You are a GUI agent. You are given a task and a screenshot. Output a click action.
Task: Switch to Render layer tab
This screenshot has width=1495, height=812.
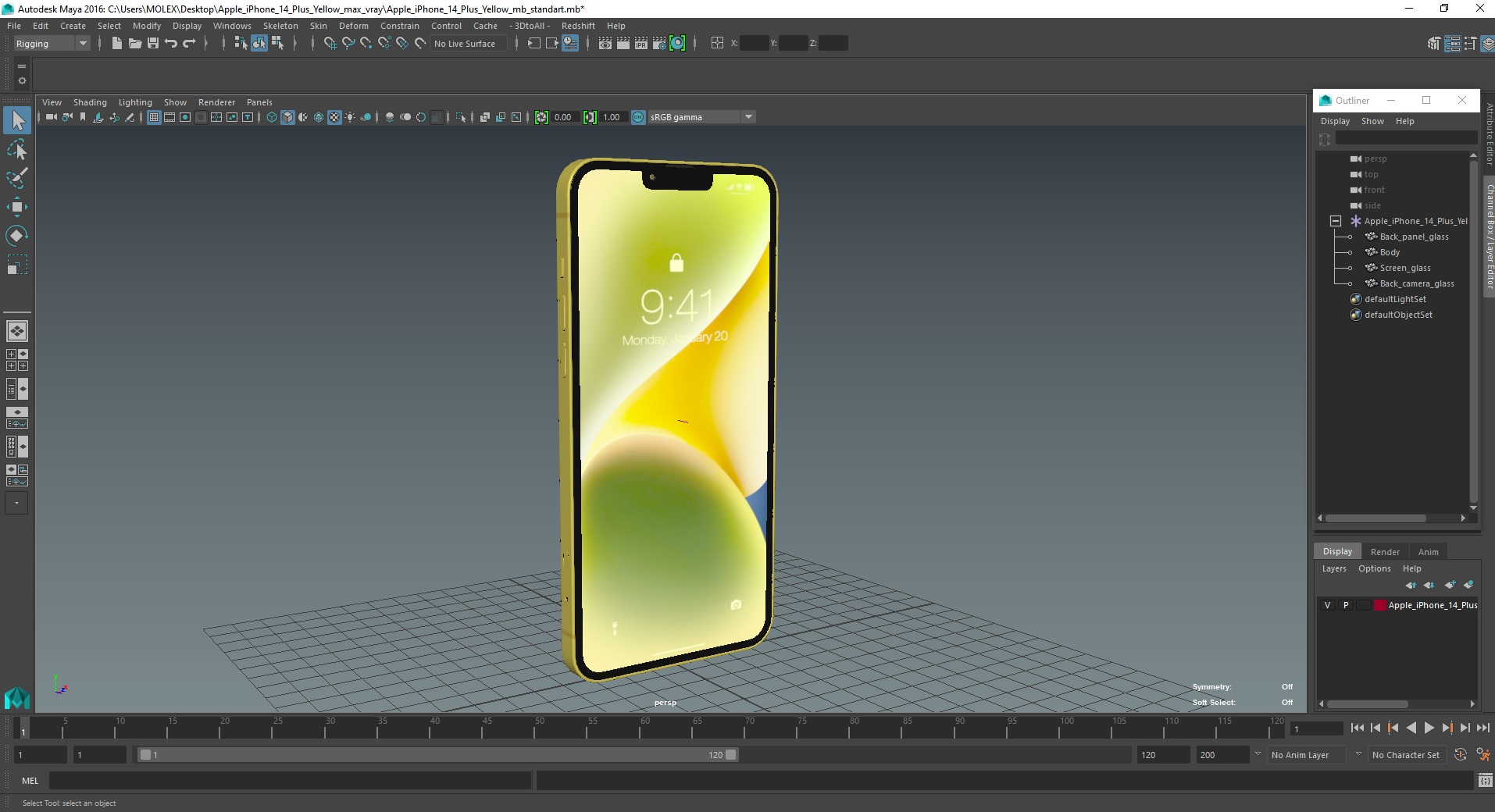click(1385, 552)
